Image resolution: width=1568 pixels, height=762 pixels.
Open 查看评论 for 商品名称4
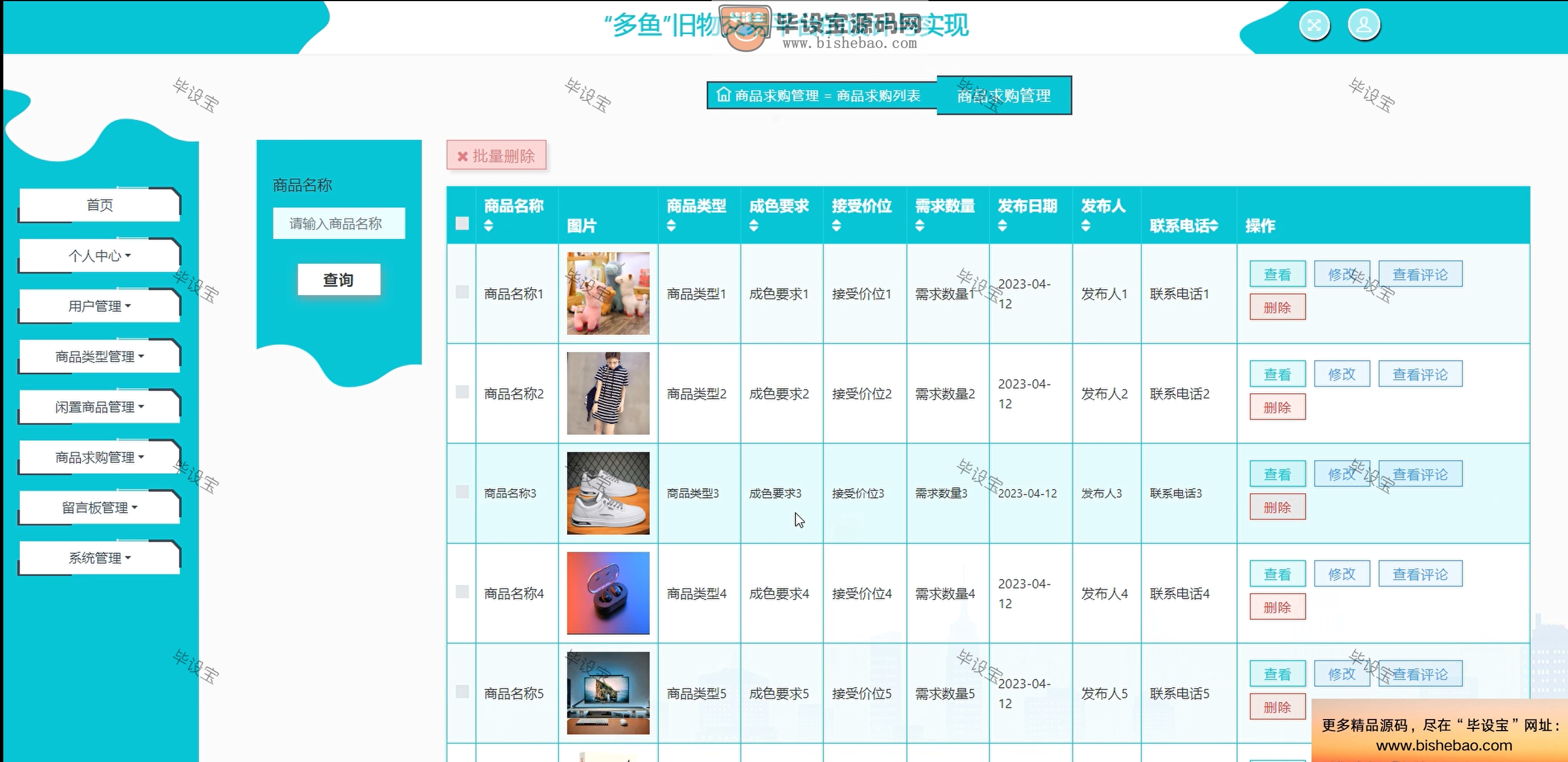click(1420, 574)
